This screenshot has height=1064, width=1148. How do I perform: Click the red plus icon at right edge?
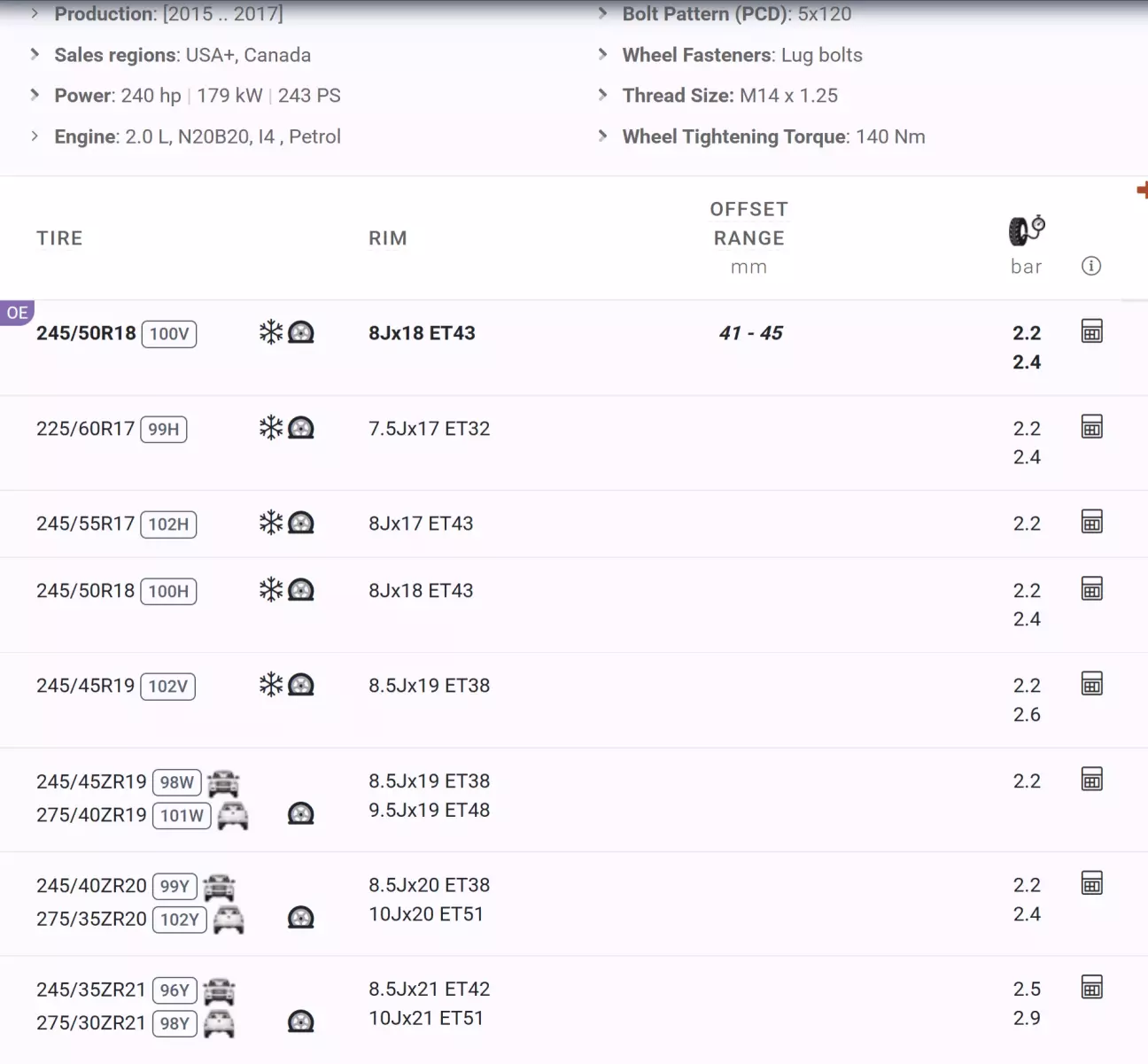[x=1142, y=190]
